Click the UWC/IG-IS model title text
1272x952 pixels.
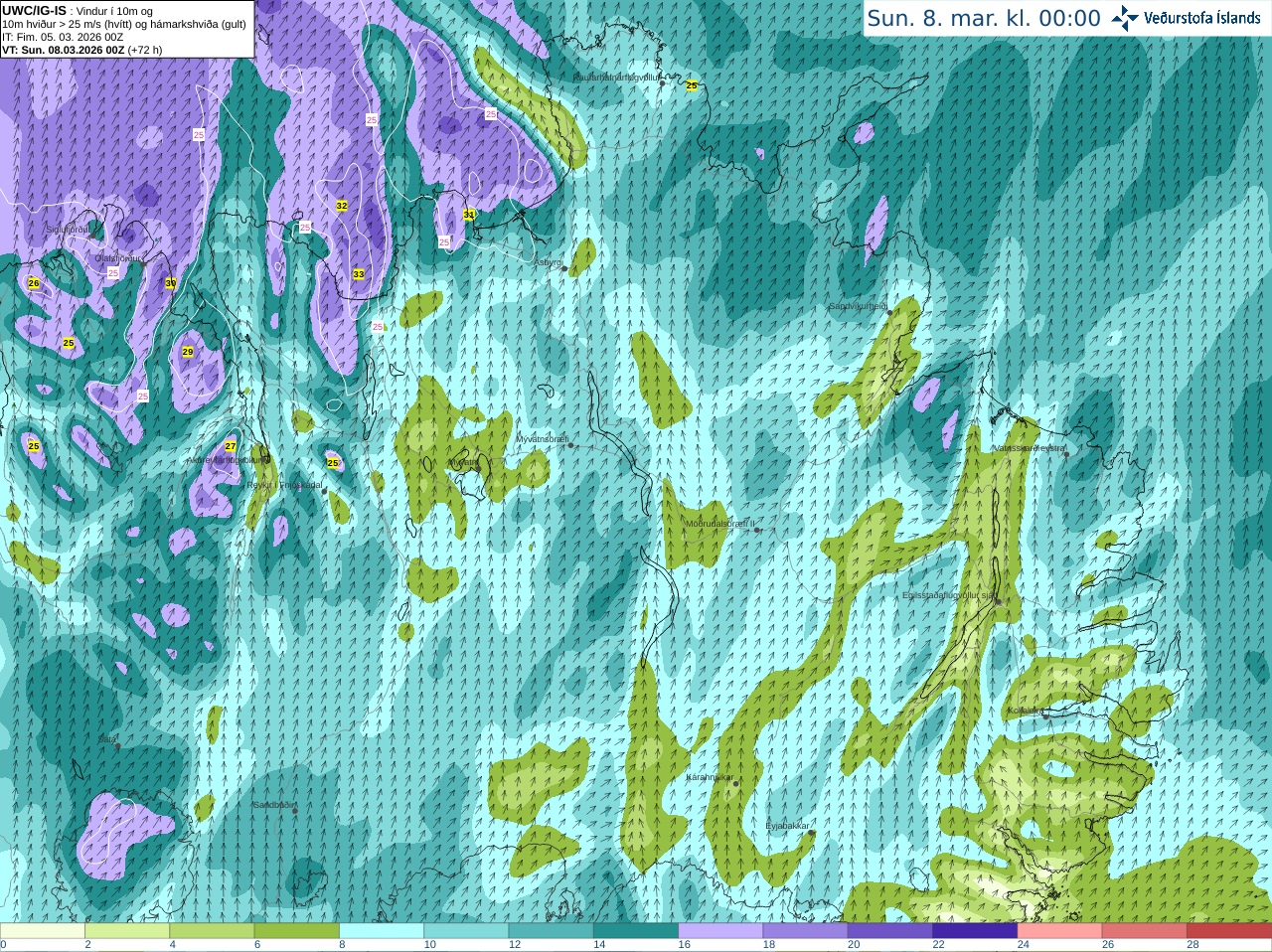pos(35,10)
